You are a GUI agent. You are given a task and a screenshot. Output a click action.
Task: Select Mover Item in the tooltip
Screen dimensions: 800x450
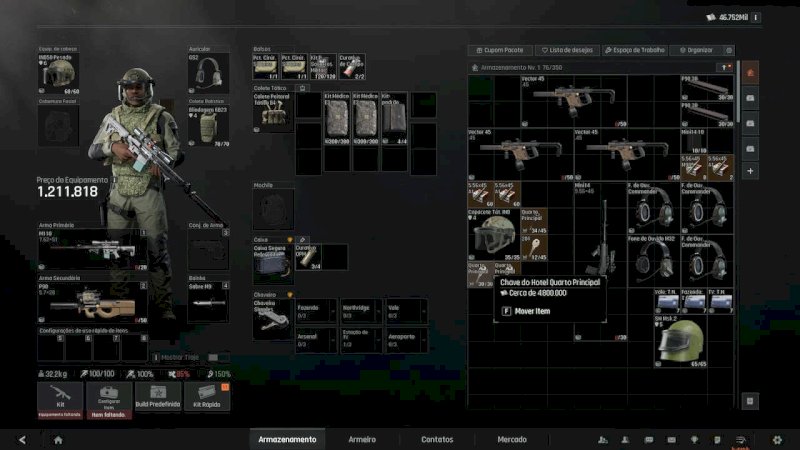click(x=532, y=311)
